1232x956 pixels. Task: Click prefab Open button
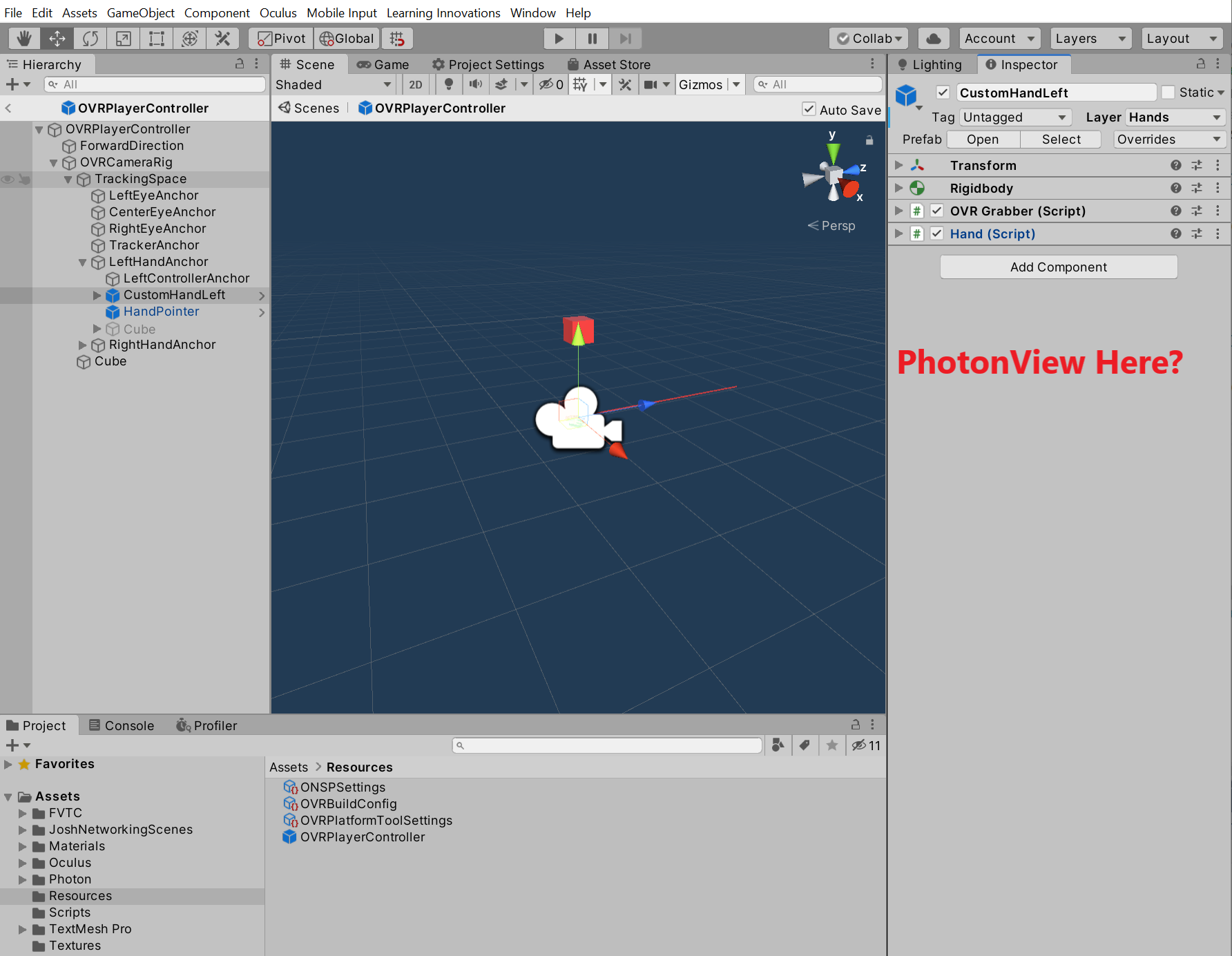point(983,140)
